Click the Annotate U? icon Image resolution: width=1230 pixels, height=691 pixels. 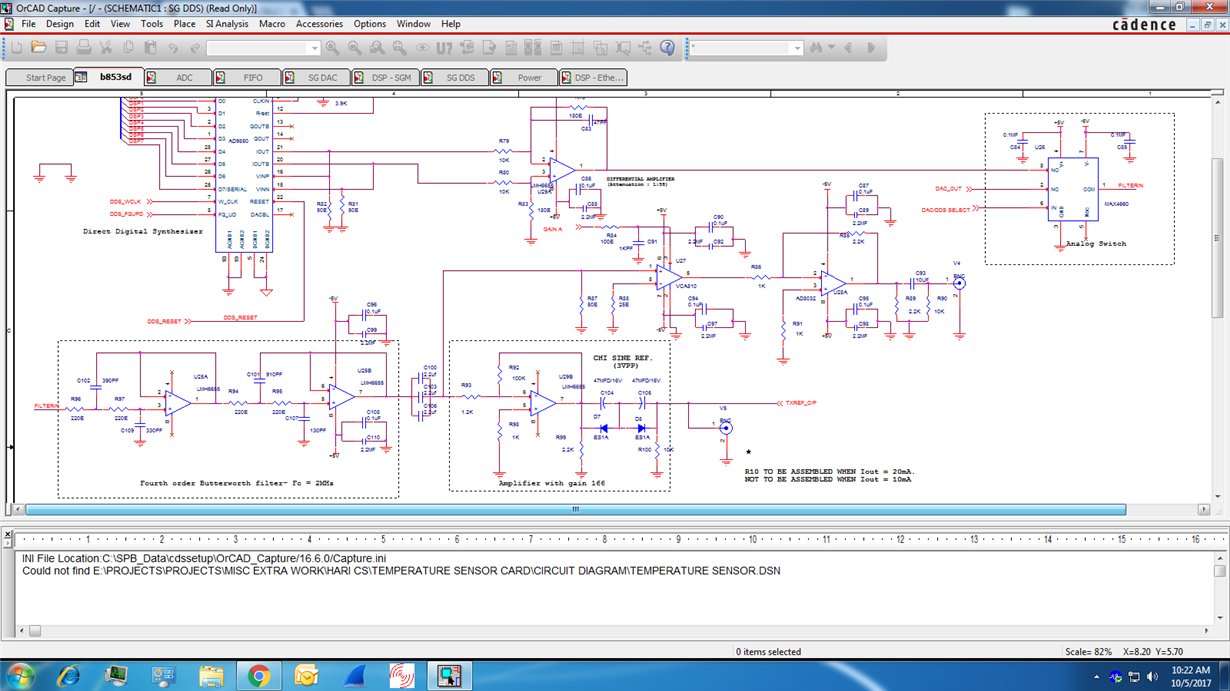pyautogui.click(x=444, y=47)
